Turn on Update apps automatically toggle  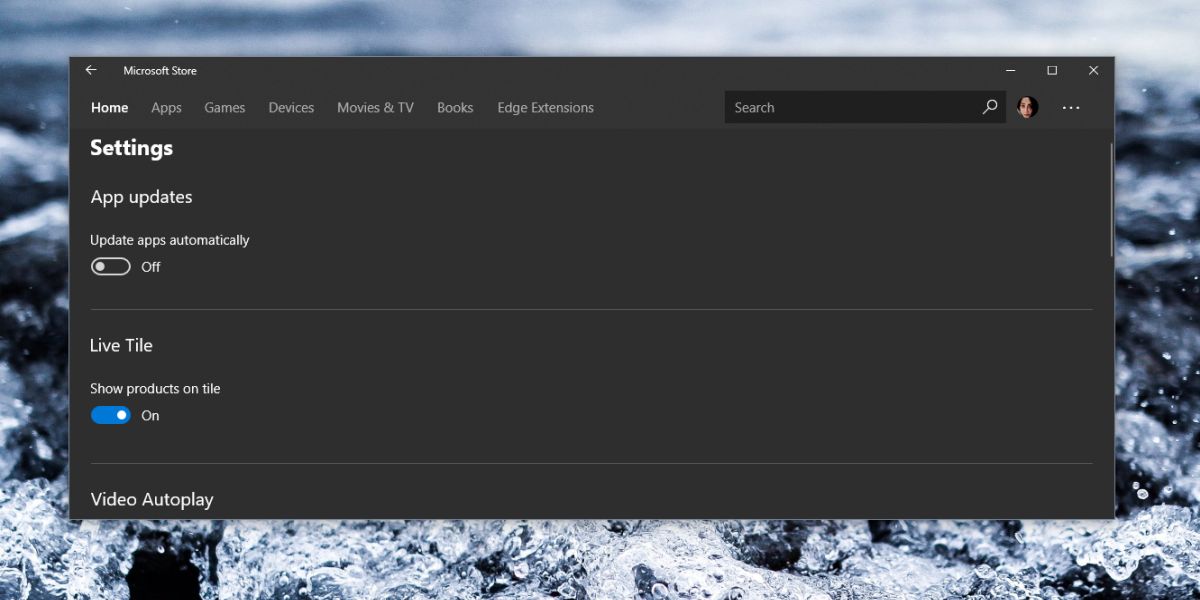[111, 267]
